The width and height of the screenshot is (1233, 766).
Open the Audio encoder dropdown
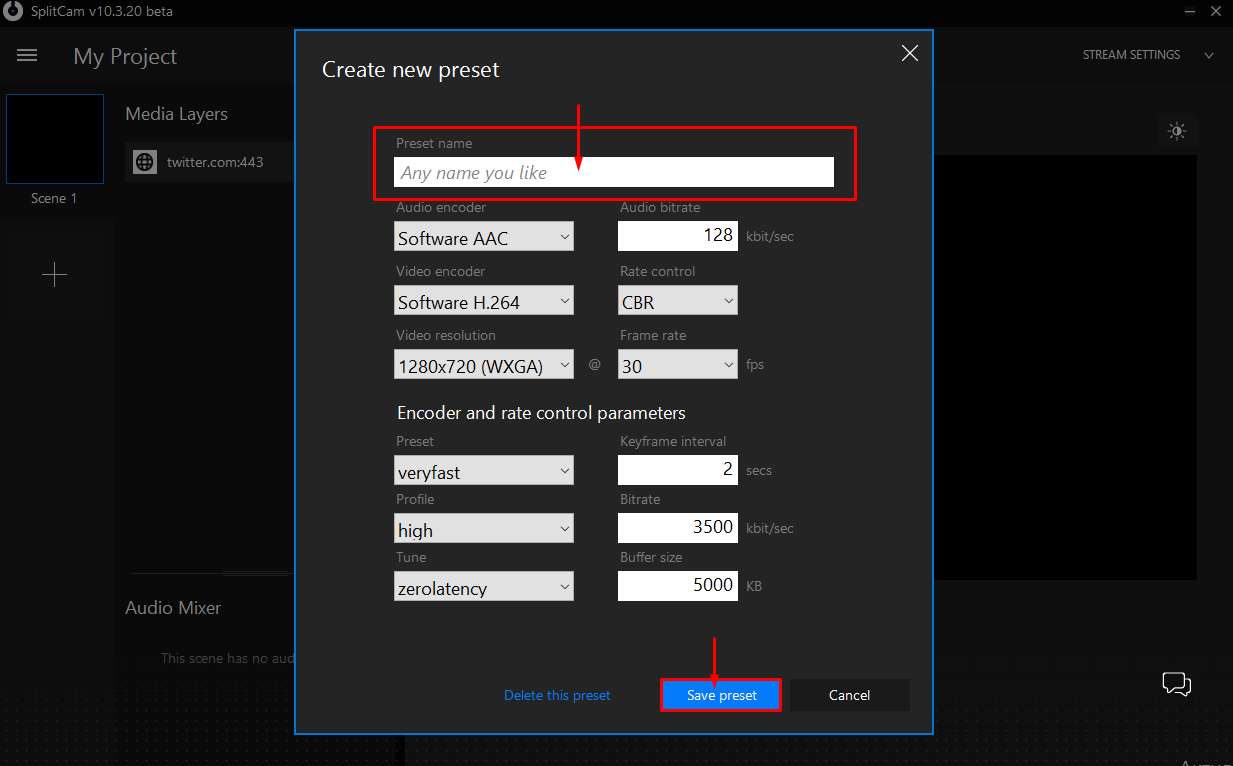(483, 236)
